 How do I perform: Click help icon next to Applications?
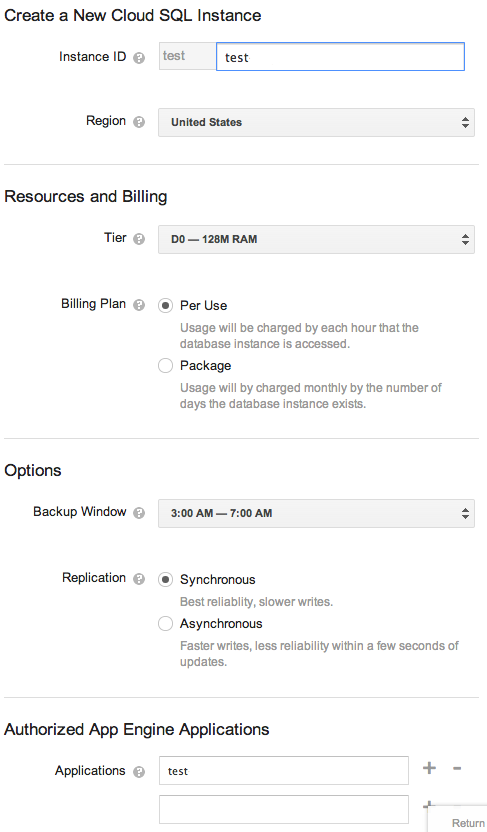(x=139, y=772)
